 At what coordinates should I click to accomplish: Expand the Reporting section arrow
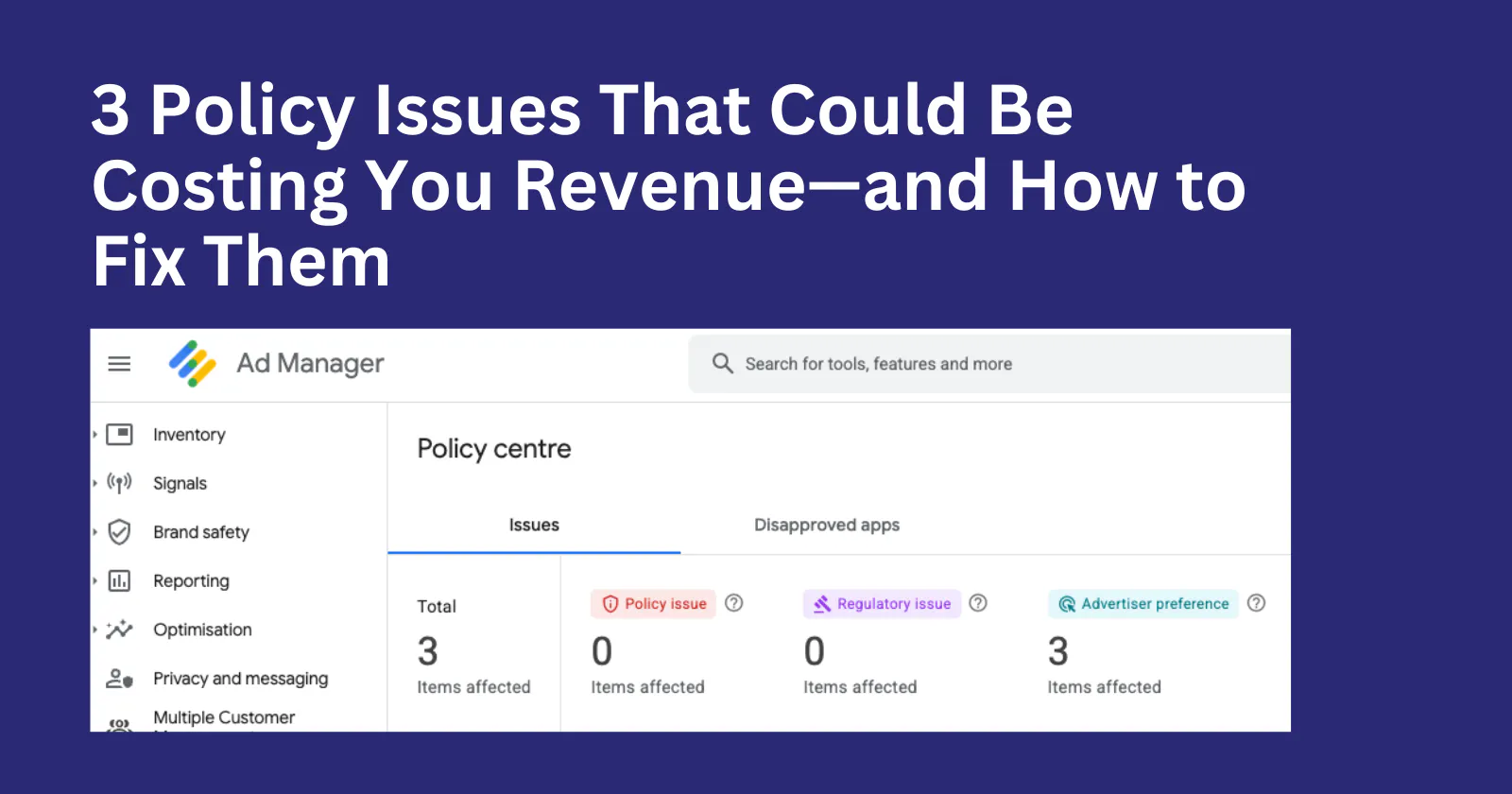click(94, 580)
